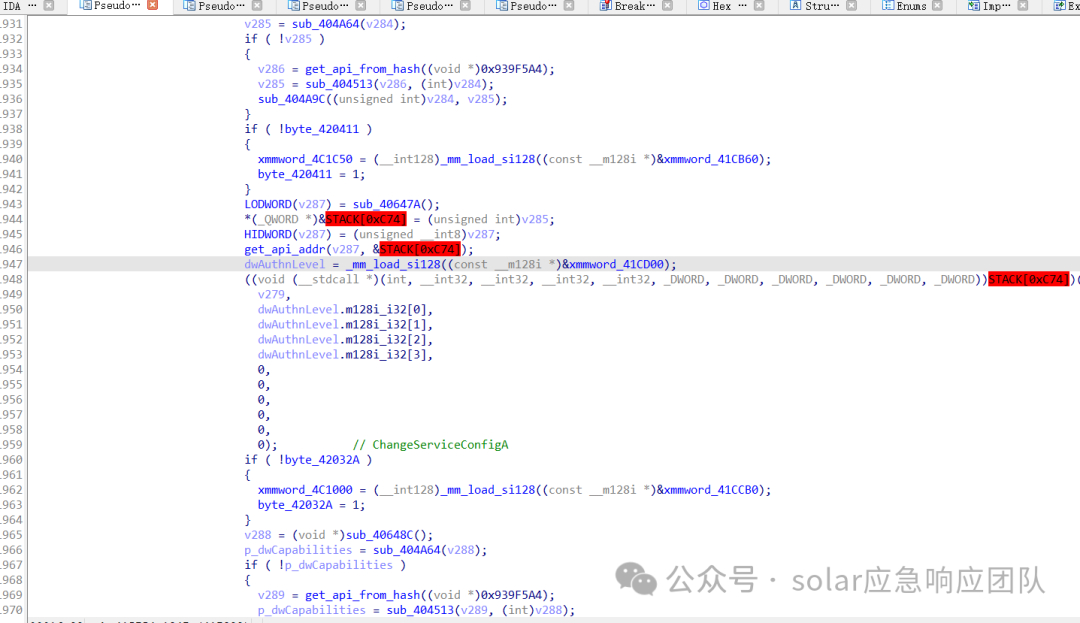Select sub_404A9C call on line 936
The image size is (1080, 623).
coord(291,99)
